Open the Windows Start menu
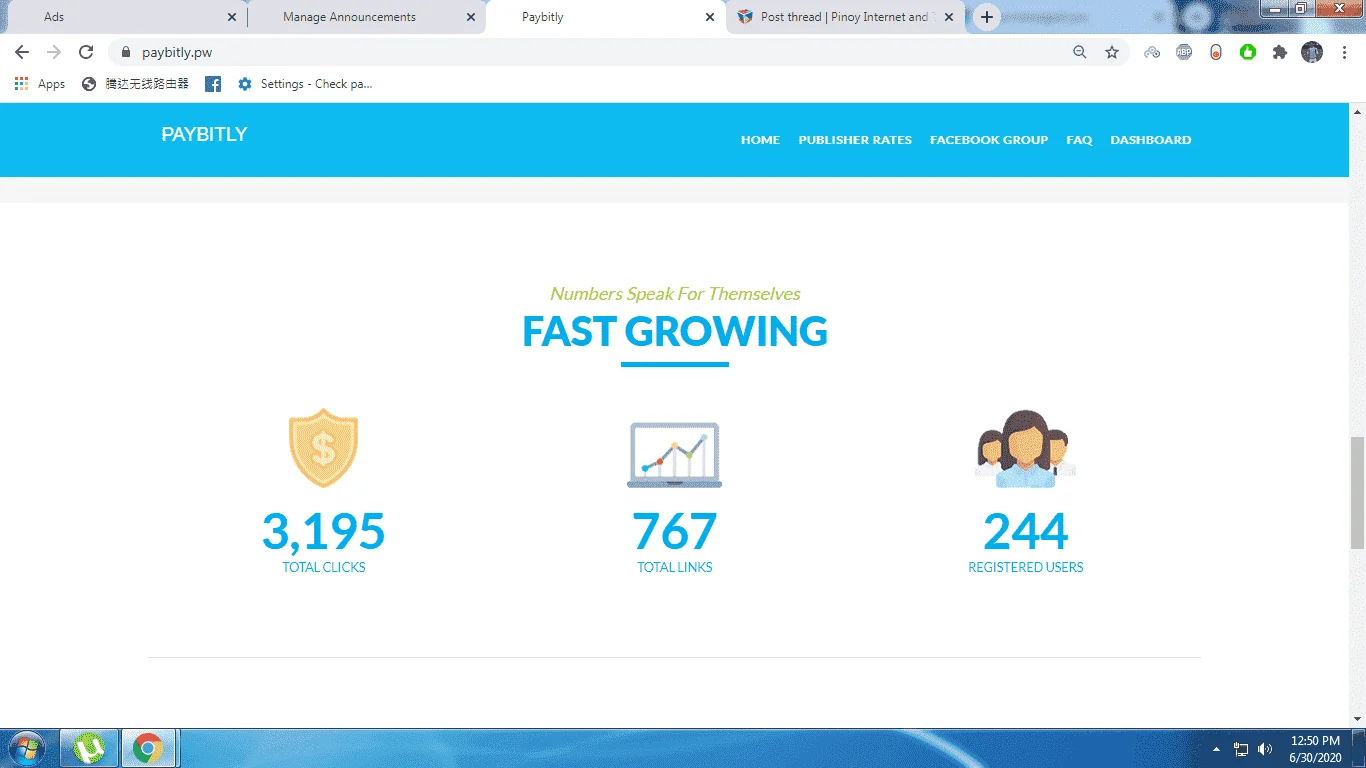 click(26, 748)
